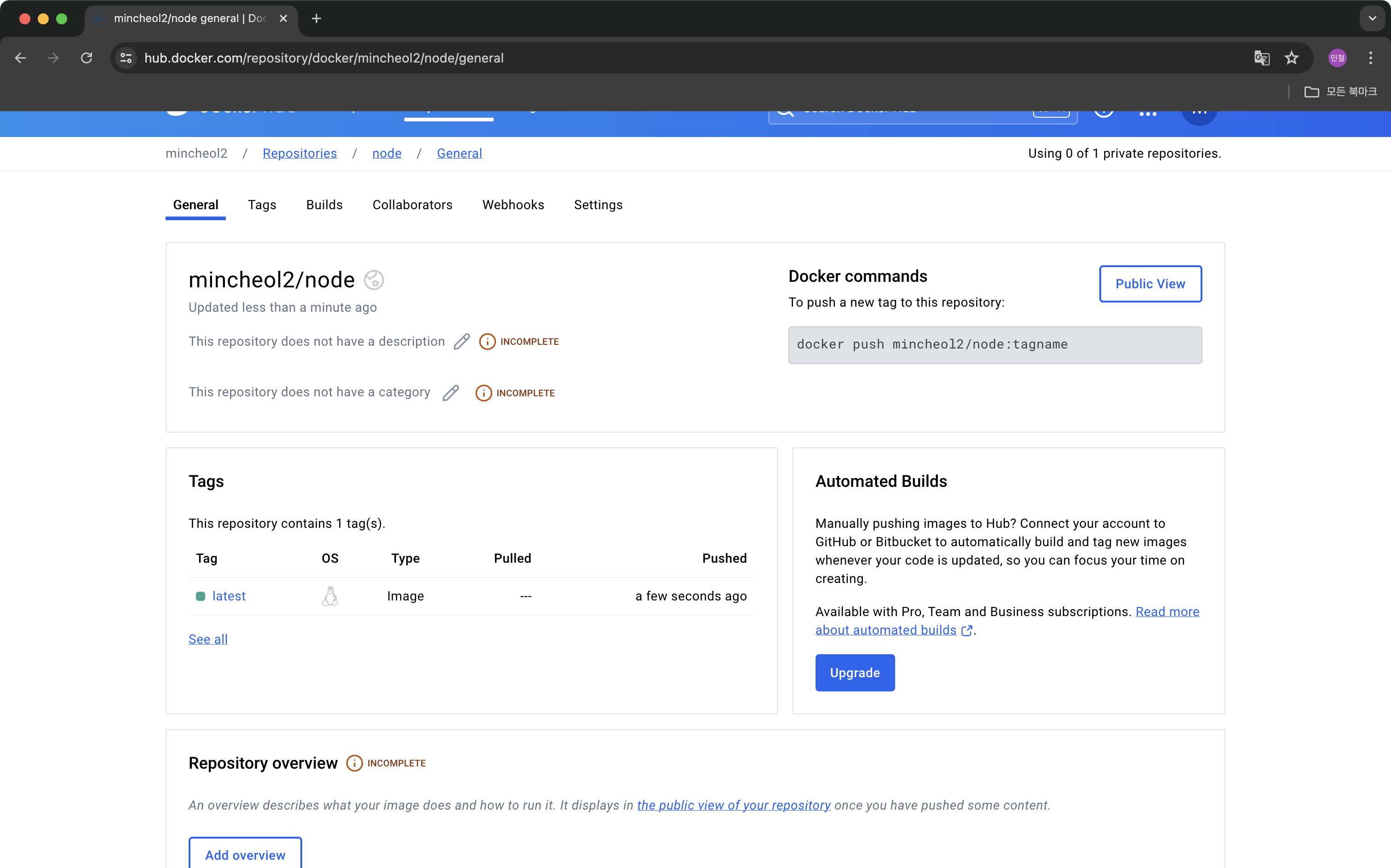
Task: Click the edit category pencil icon
Action: coord(451,393)
